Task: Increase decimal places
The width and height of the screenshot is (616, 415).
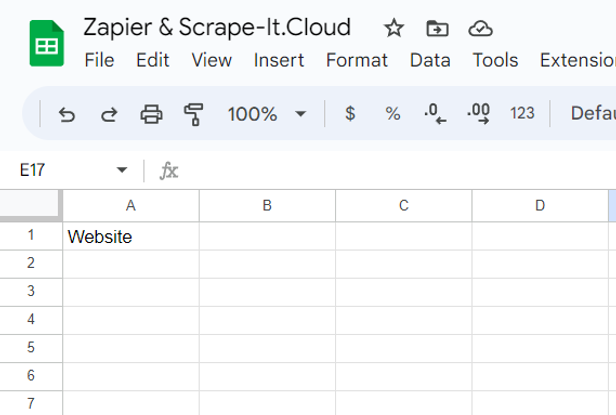Action: pos(479,114)
